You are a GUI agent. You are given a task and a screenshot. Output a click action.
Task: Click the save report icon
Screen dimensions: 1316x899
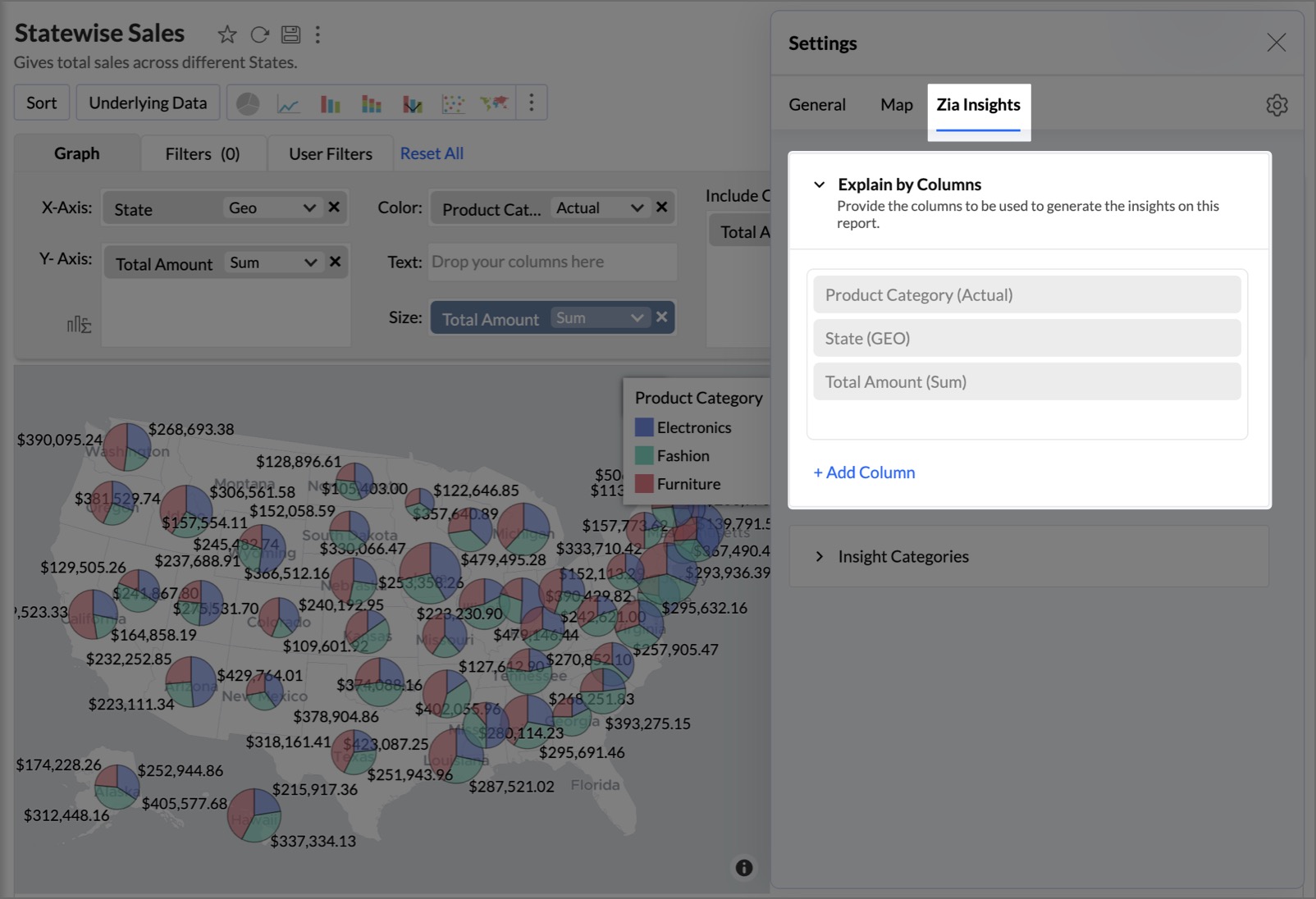(x=290, y=34)
